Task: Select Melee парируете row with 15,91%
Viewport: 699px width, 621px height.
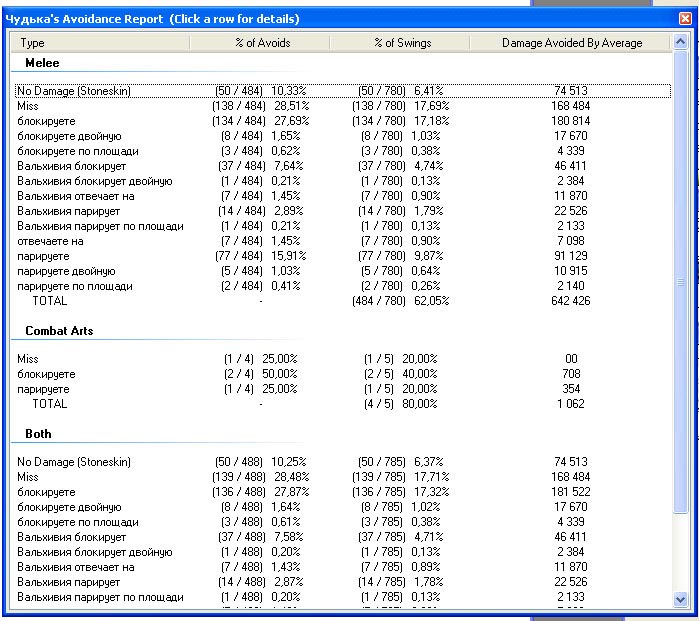Action: pyautogui.click(x=342, y=256)
